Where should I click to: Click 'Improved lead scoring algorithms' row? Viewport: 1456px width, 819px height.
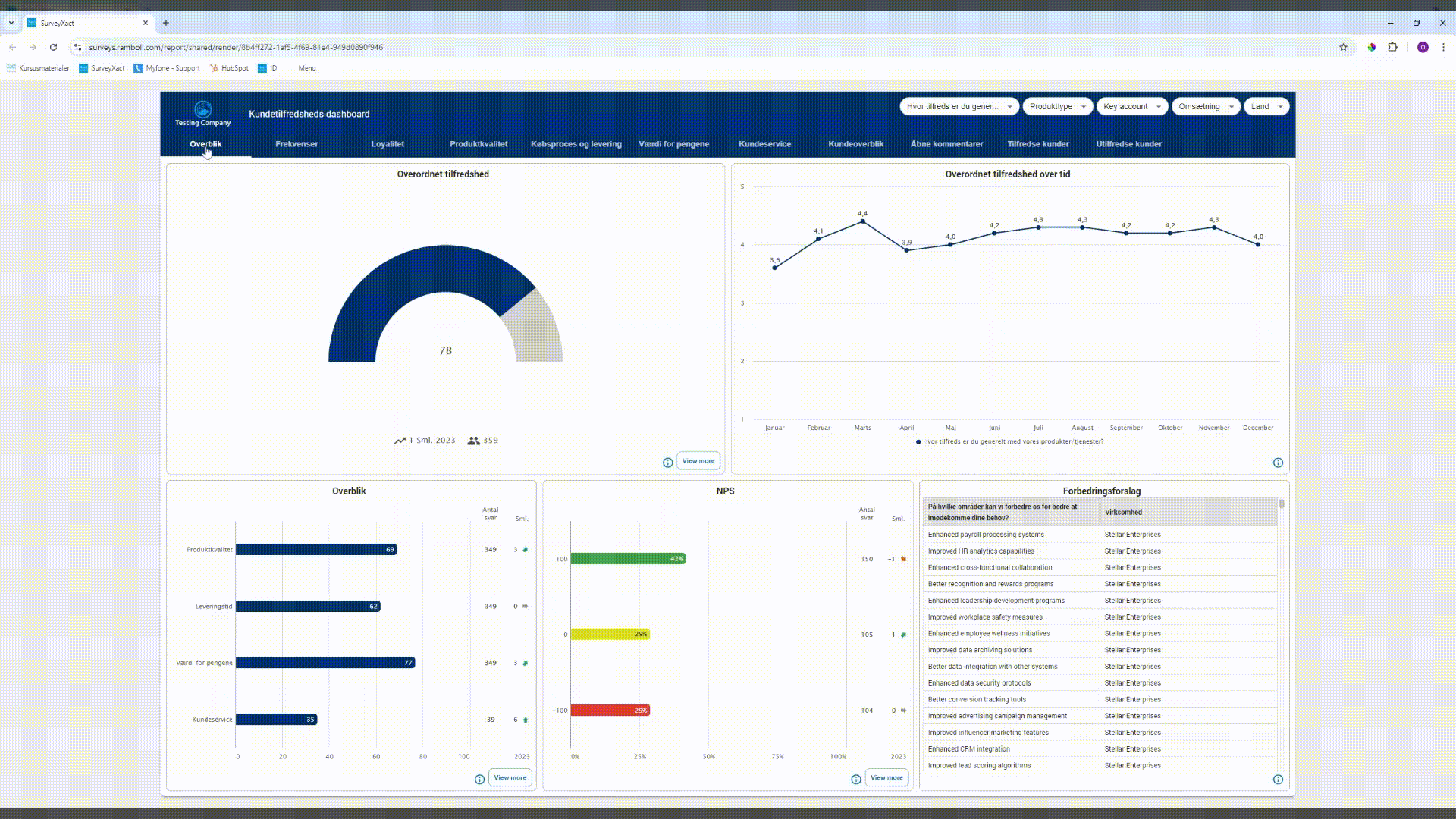tap(1100, 766)
